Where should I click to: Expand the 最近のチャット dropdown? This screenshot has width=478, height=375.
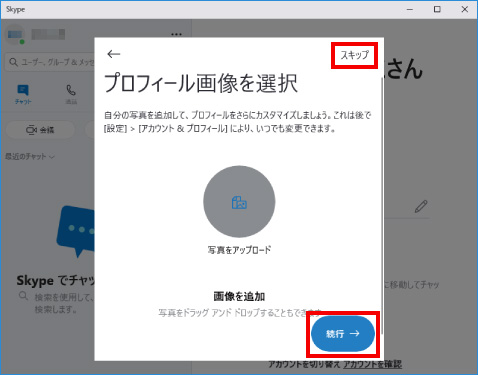tap(29, 156)
